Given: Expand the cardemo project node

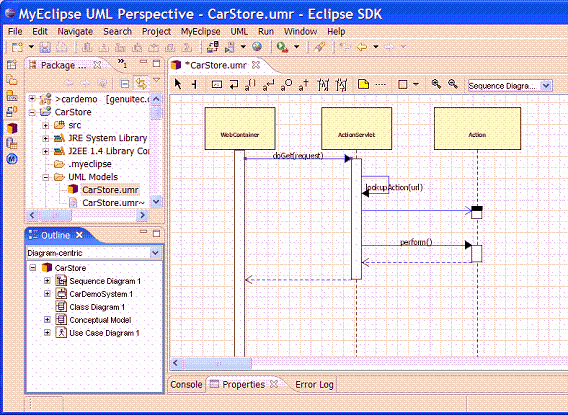Looking at the screenshot, I should point(32,98).
